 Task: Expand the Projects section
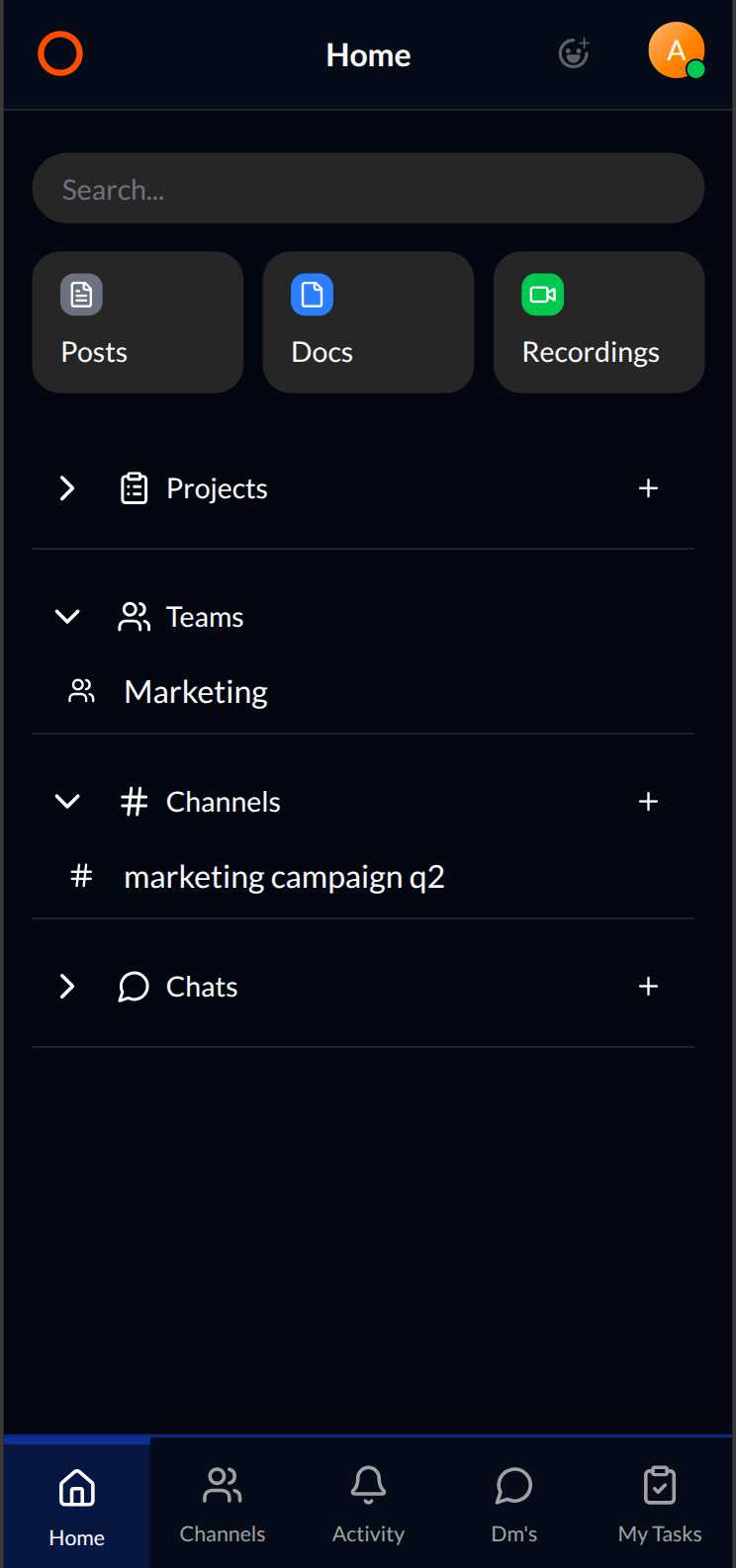pos(67,487)
